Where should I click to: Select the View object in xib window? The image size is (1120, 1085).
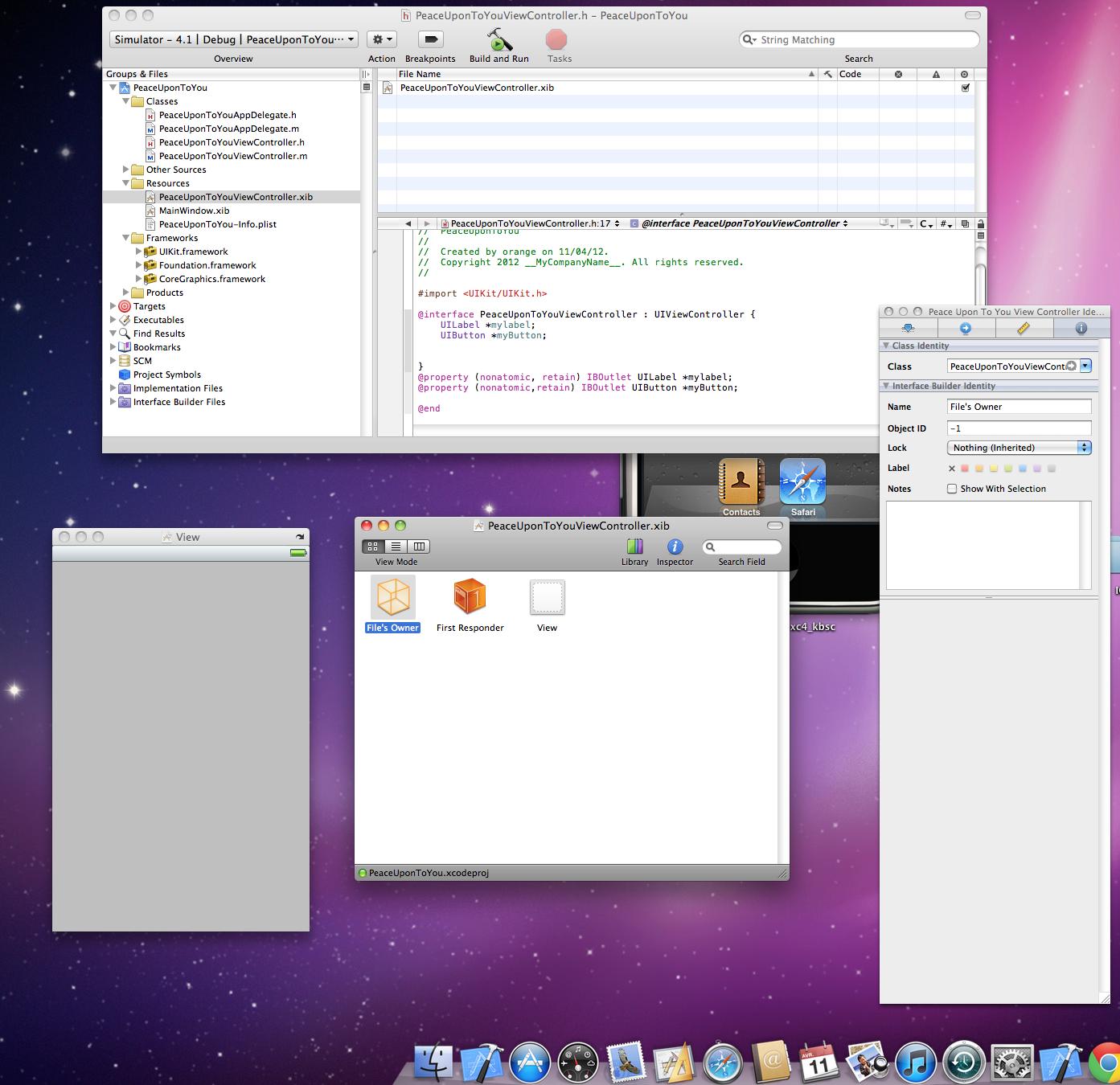pos(547,598)
